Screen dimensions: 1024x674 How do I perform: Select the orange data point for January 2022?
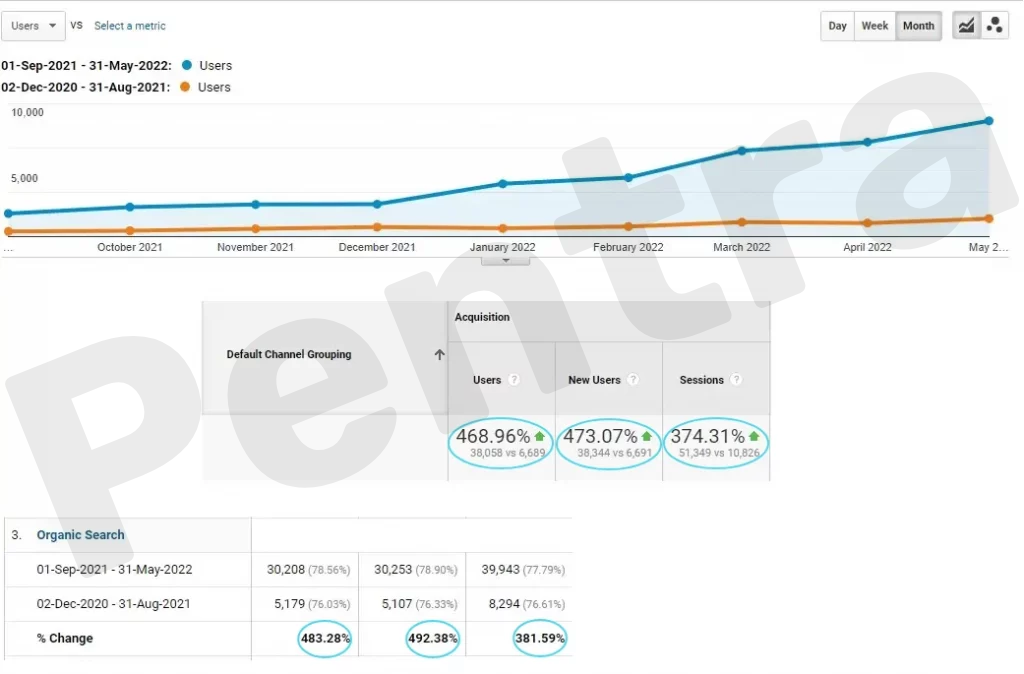(x=503, y=229)
